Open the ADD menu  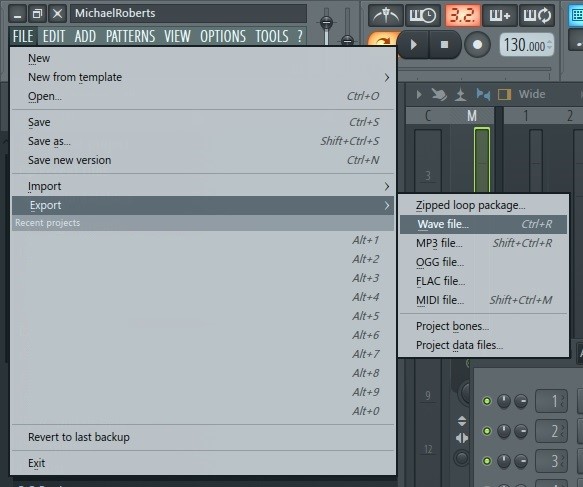point(85,36)
